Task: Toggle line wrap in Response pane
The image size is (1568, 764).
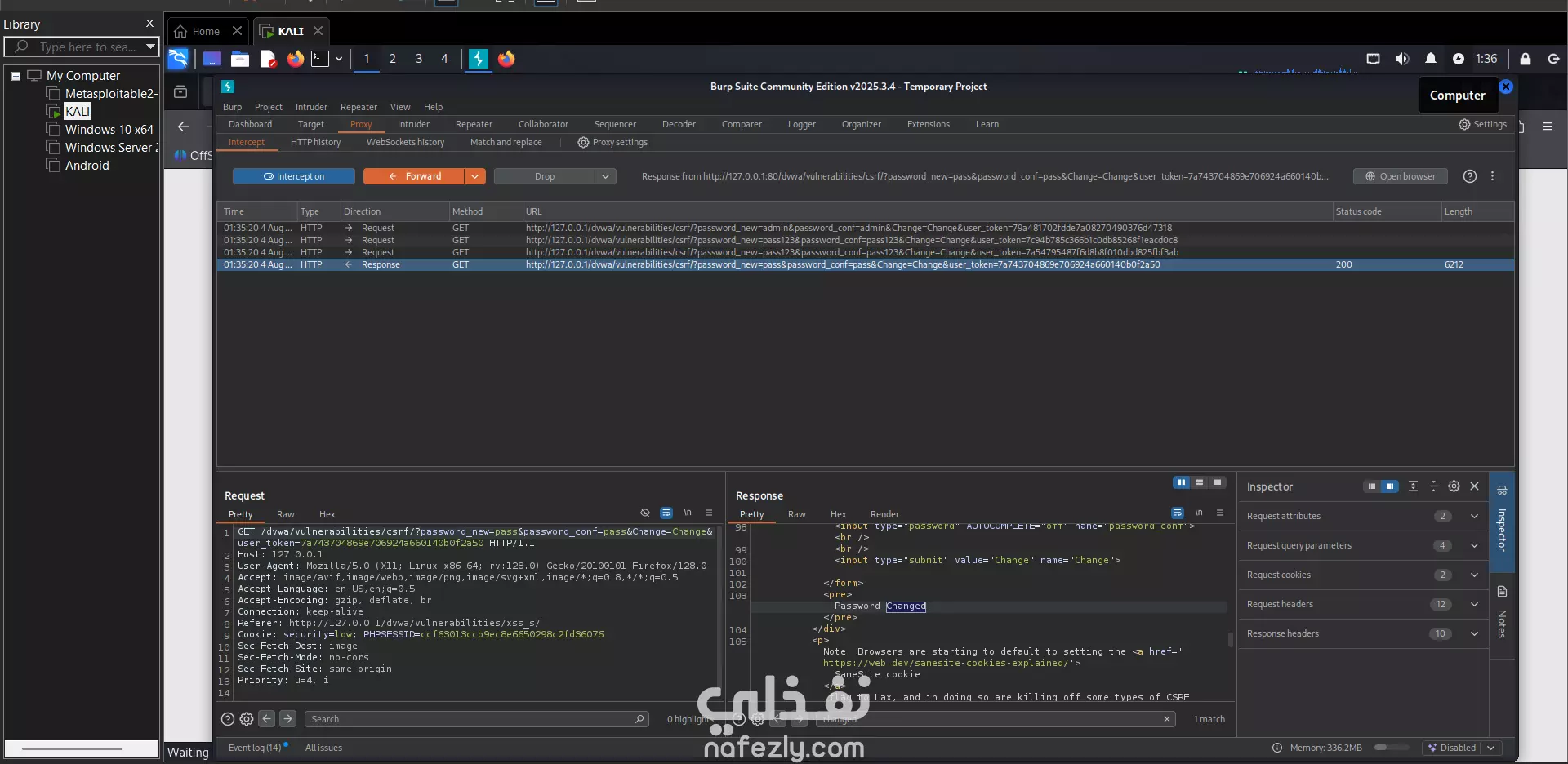Action: pyautogui.click(x=1178, y=513)
